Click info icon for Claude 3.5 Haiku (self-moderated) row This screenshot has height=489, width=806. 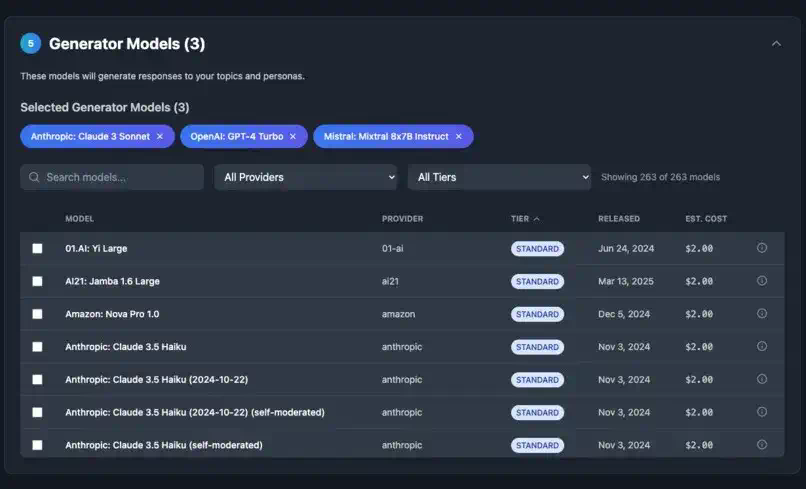[x=762, y=445]
